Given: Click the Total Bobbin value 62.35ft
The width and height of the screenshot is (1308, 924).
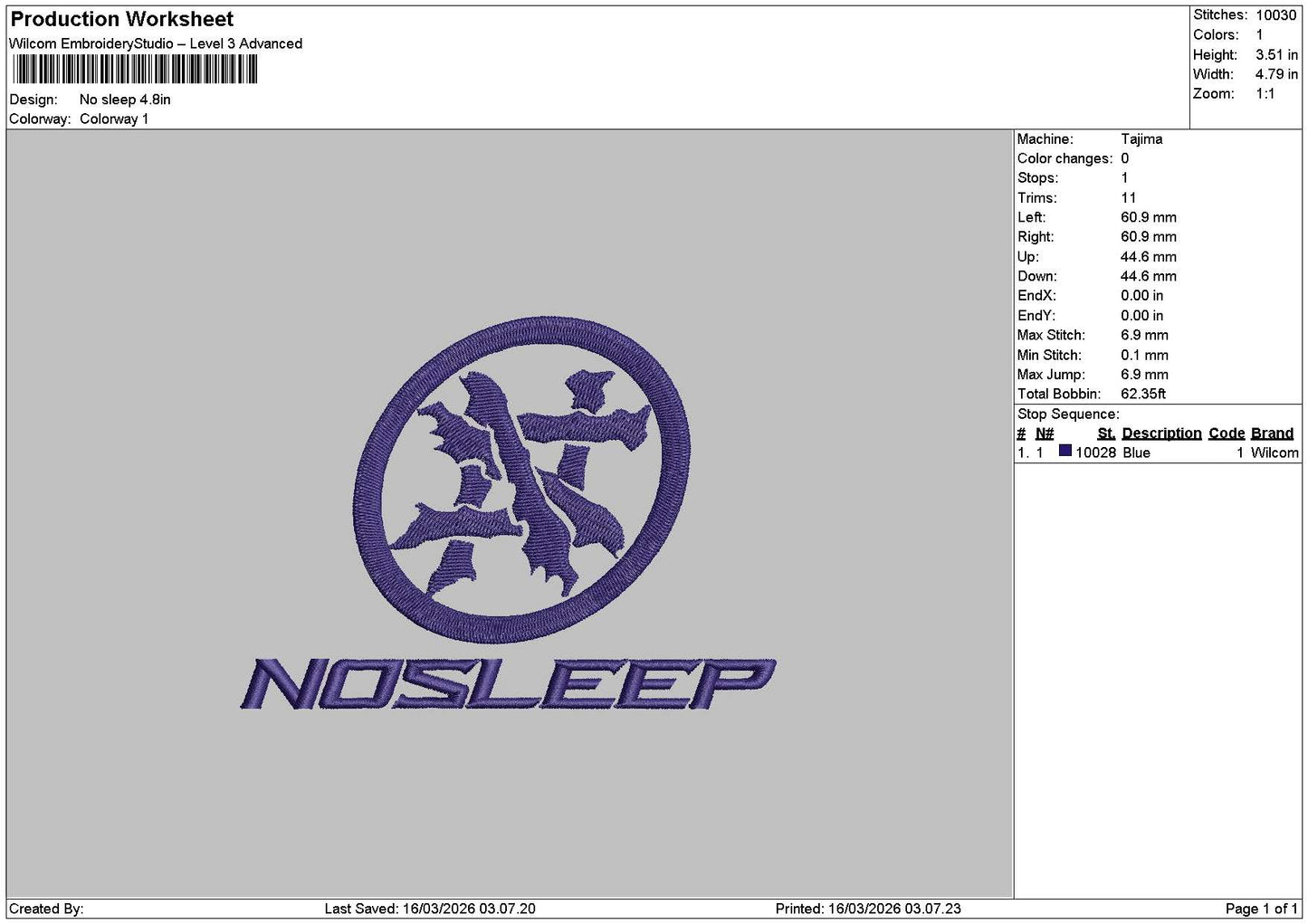Looking at the screenshot, I should tap(1143, 394).
